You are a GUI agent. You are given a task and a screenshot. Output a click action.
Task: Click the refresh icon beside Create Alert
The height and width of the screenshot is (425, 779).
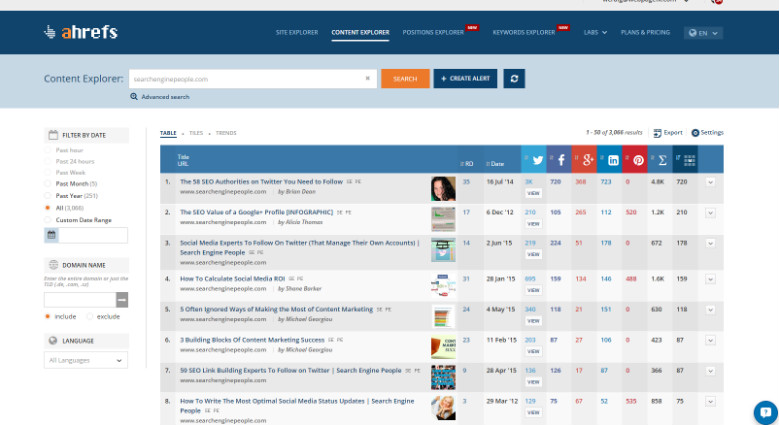[514, 78]
